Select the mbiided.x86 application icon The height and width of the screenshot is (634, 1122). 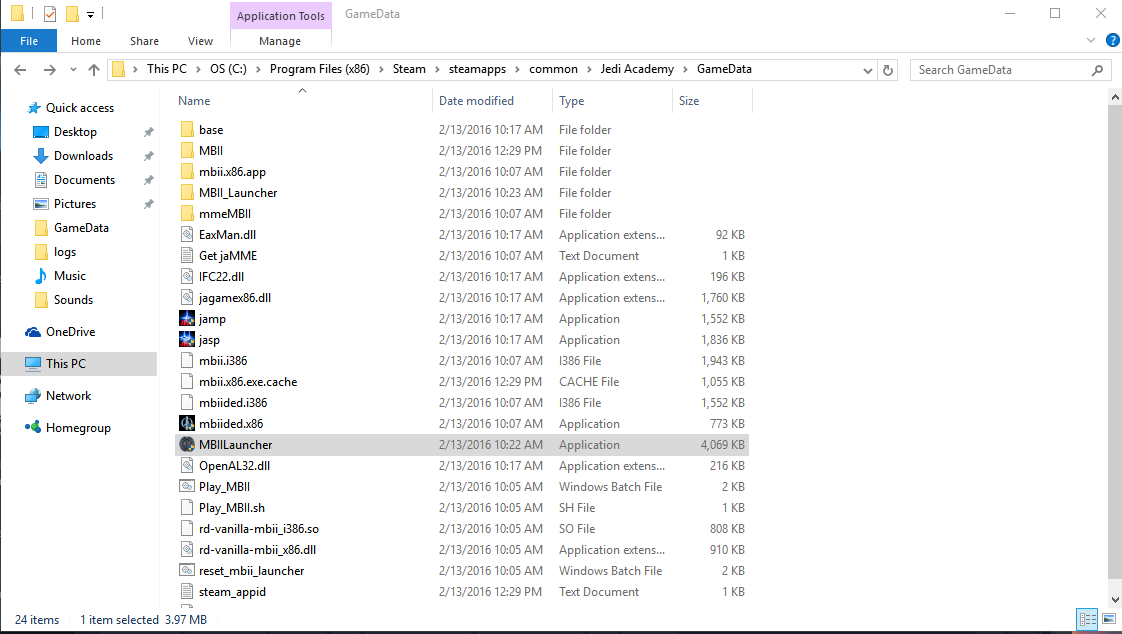[187, 424]
